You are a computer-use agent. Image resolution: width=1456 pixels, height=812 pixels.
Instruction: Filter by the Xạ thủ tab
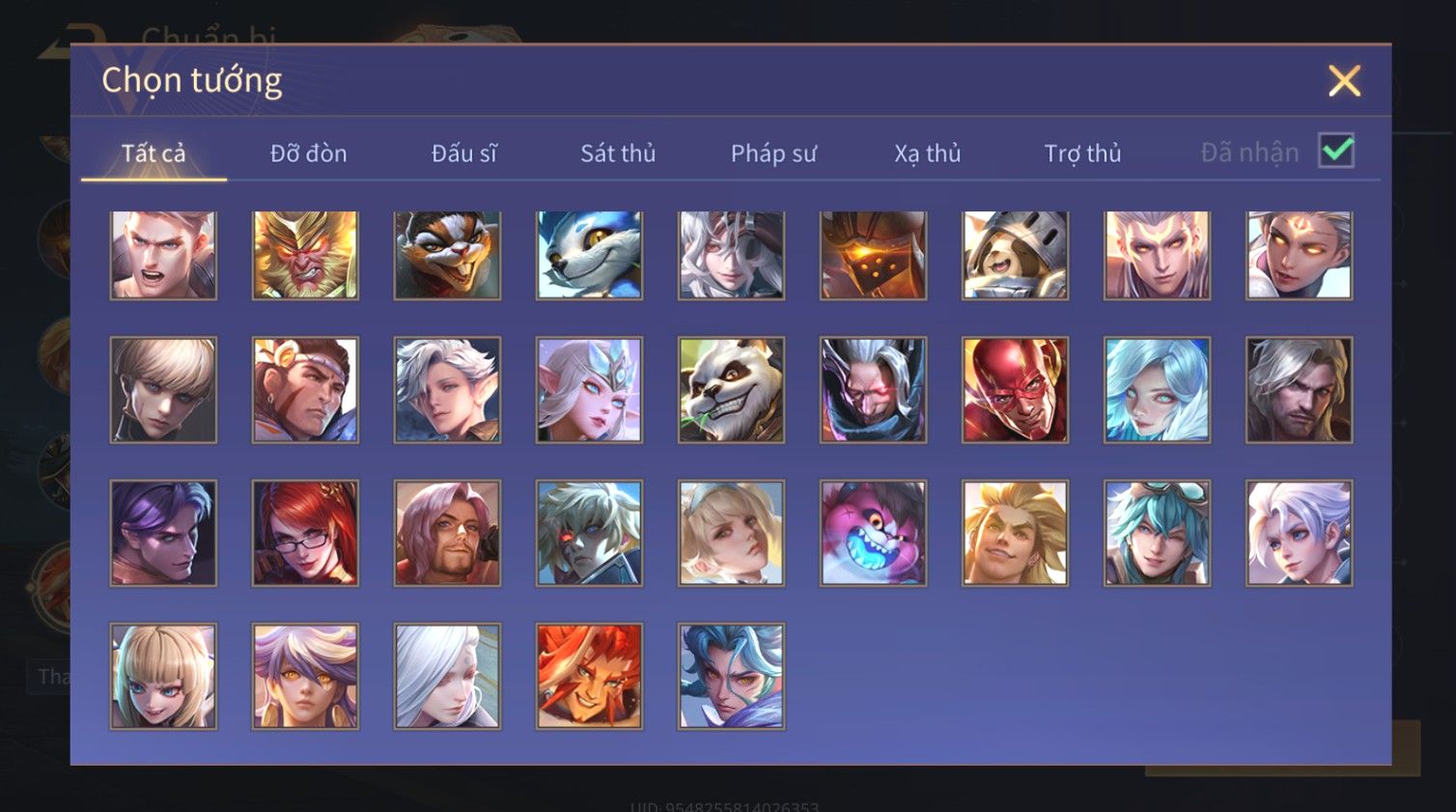[x=928, y=154]
